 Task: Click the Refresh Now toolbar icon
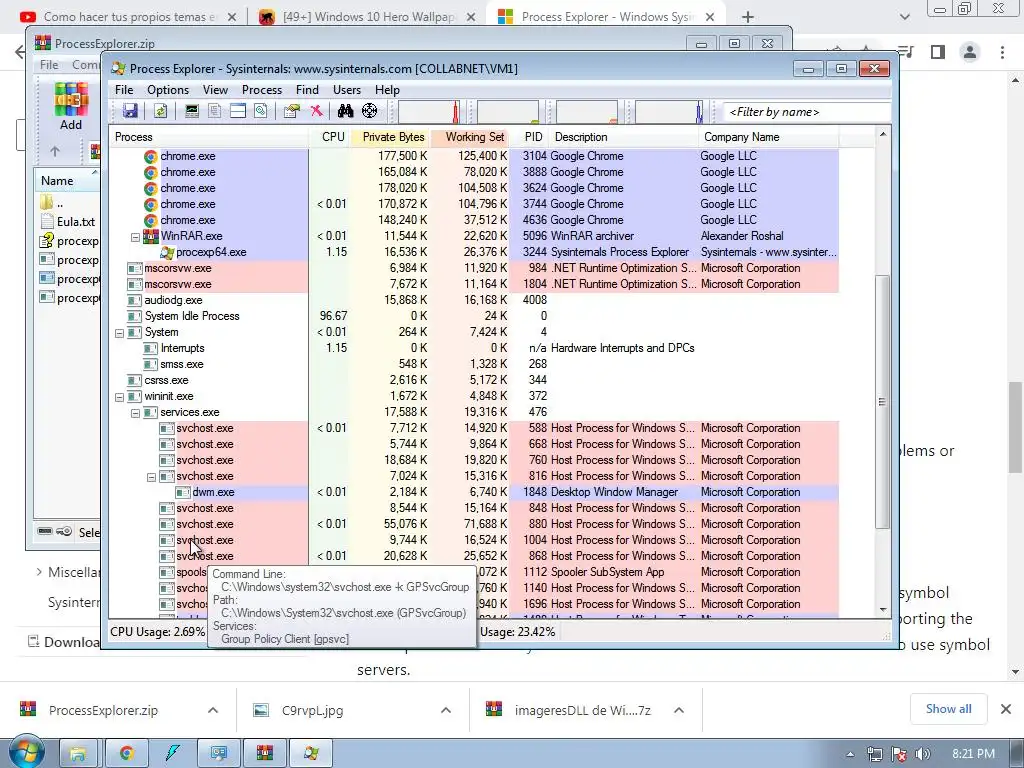point(160,111)
